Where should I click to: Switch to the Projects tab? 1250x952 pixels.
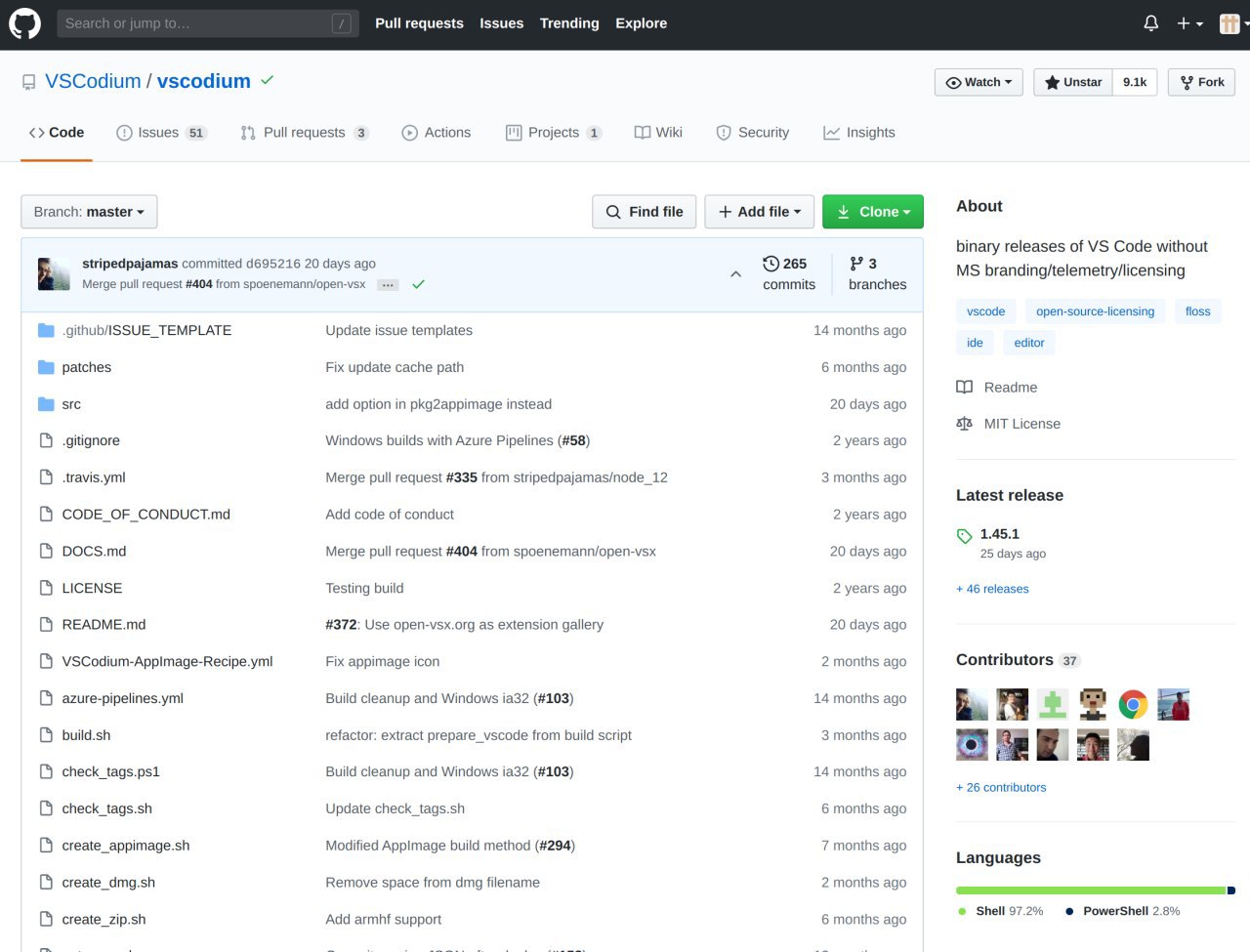[x=554, y=133]
